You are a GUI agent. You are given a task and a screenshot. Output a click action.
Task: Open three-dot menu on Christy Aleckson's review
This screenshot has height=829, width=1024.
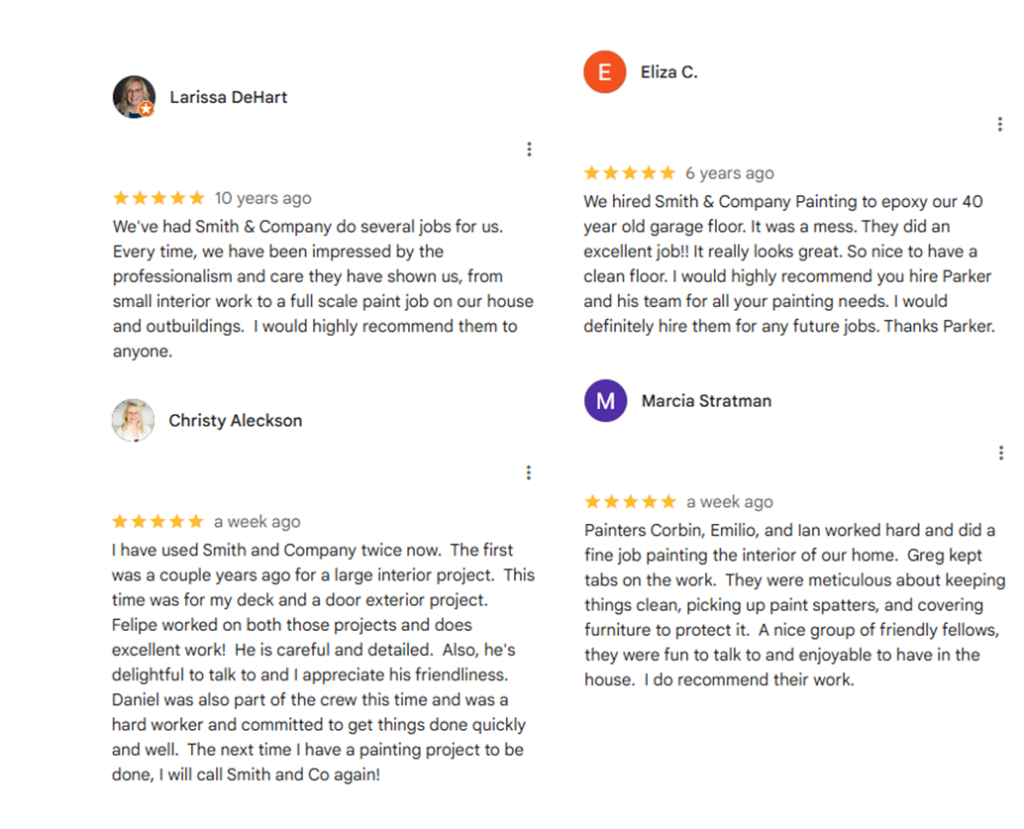[528, 472]
